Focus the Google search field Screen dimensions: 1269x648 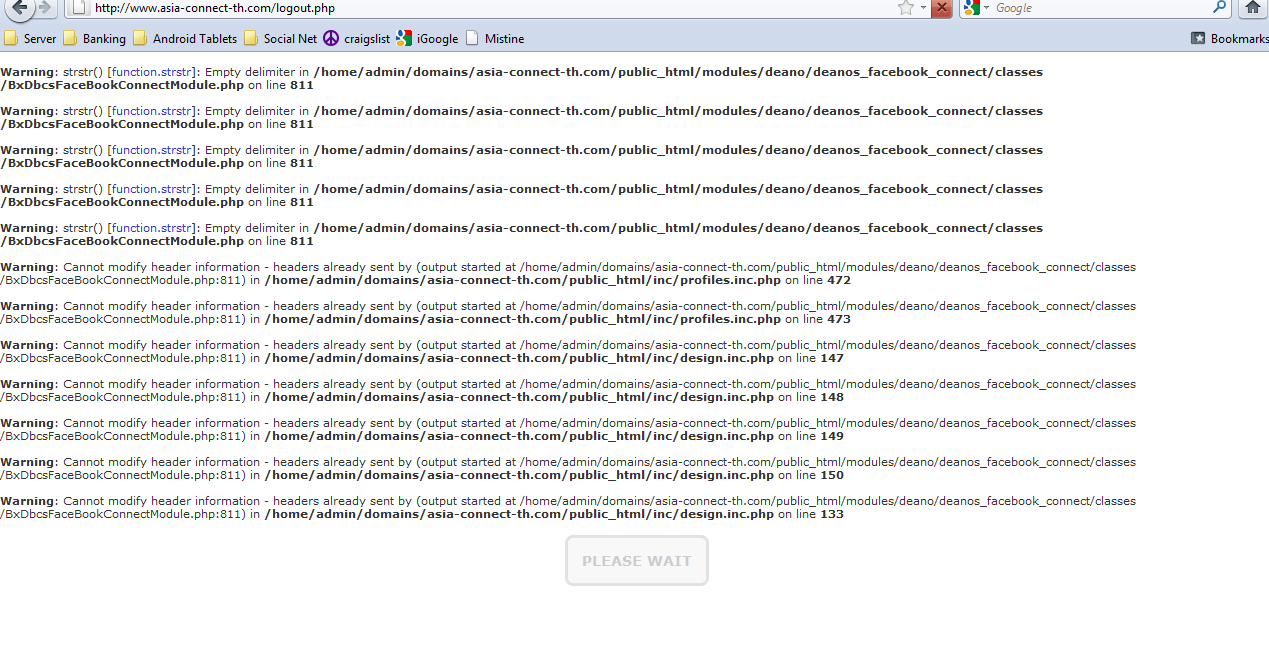[1100, 8]
